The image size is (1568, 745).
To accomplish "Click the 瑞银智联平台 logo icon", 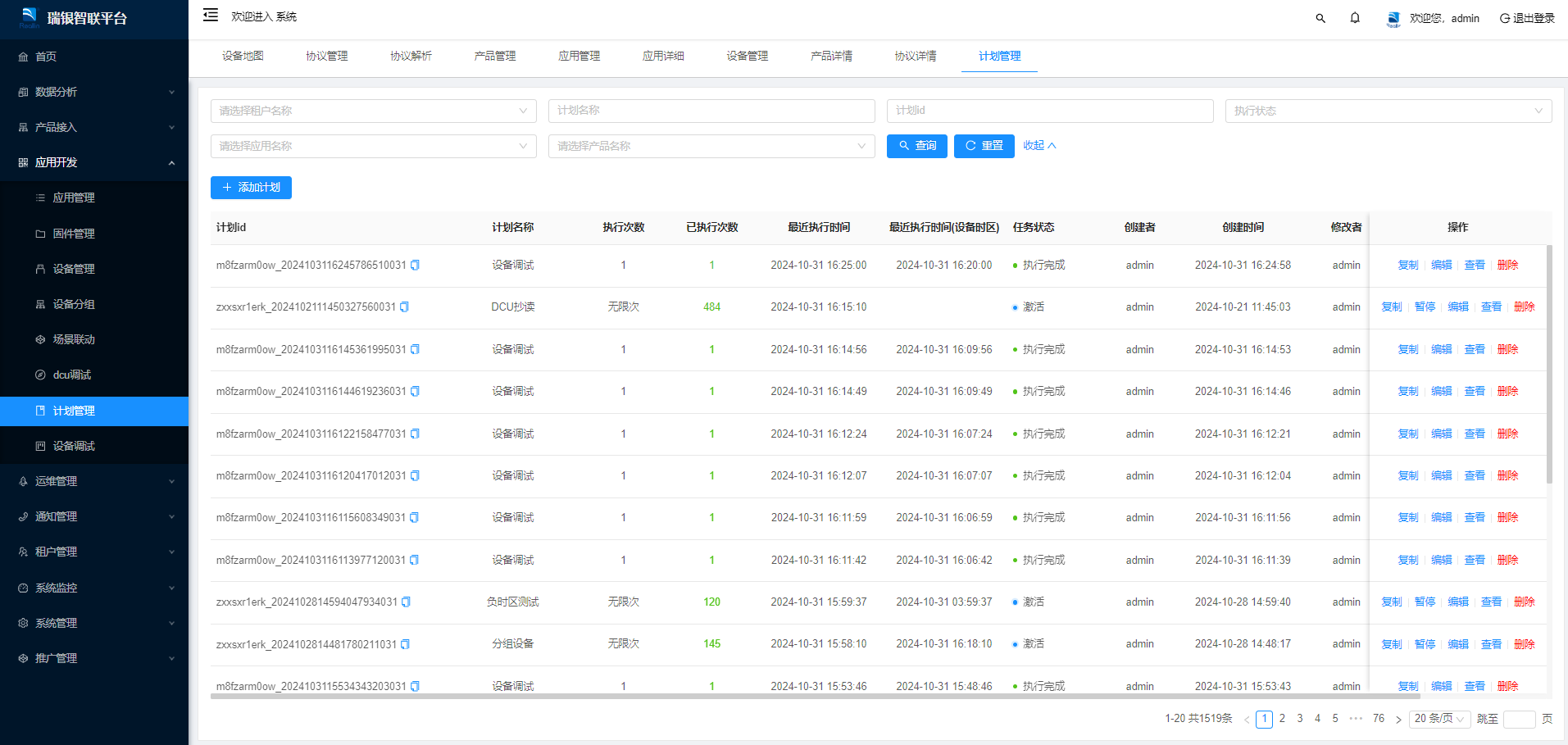I will [x=30, y=17].
